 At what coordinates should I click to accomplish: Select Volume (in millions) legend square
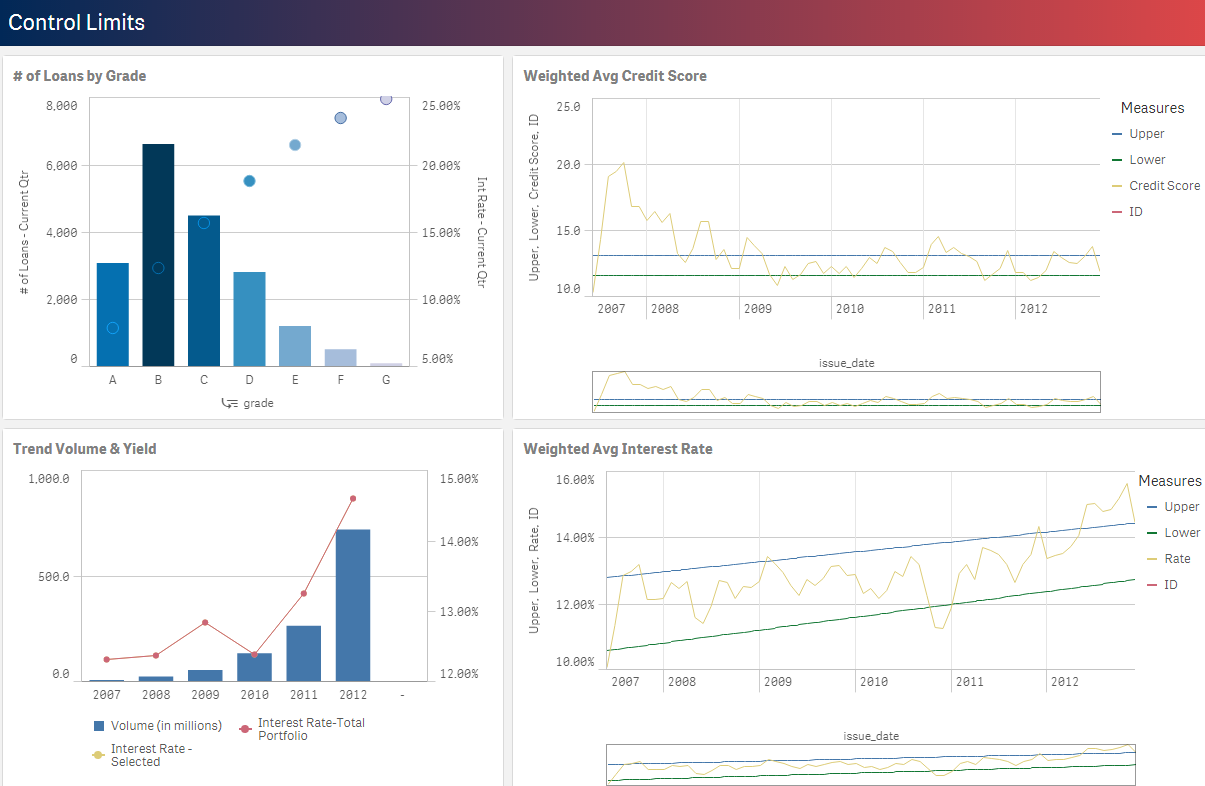98,726
